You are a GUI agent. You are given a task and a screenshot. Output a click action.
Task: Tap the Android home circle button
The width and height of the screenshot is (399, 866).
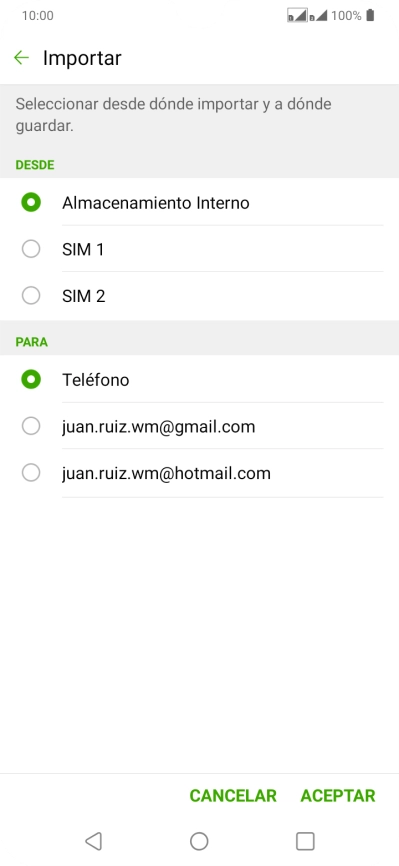pyautogui.click(x=199, y=841)
